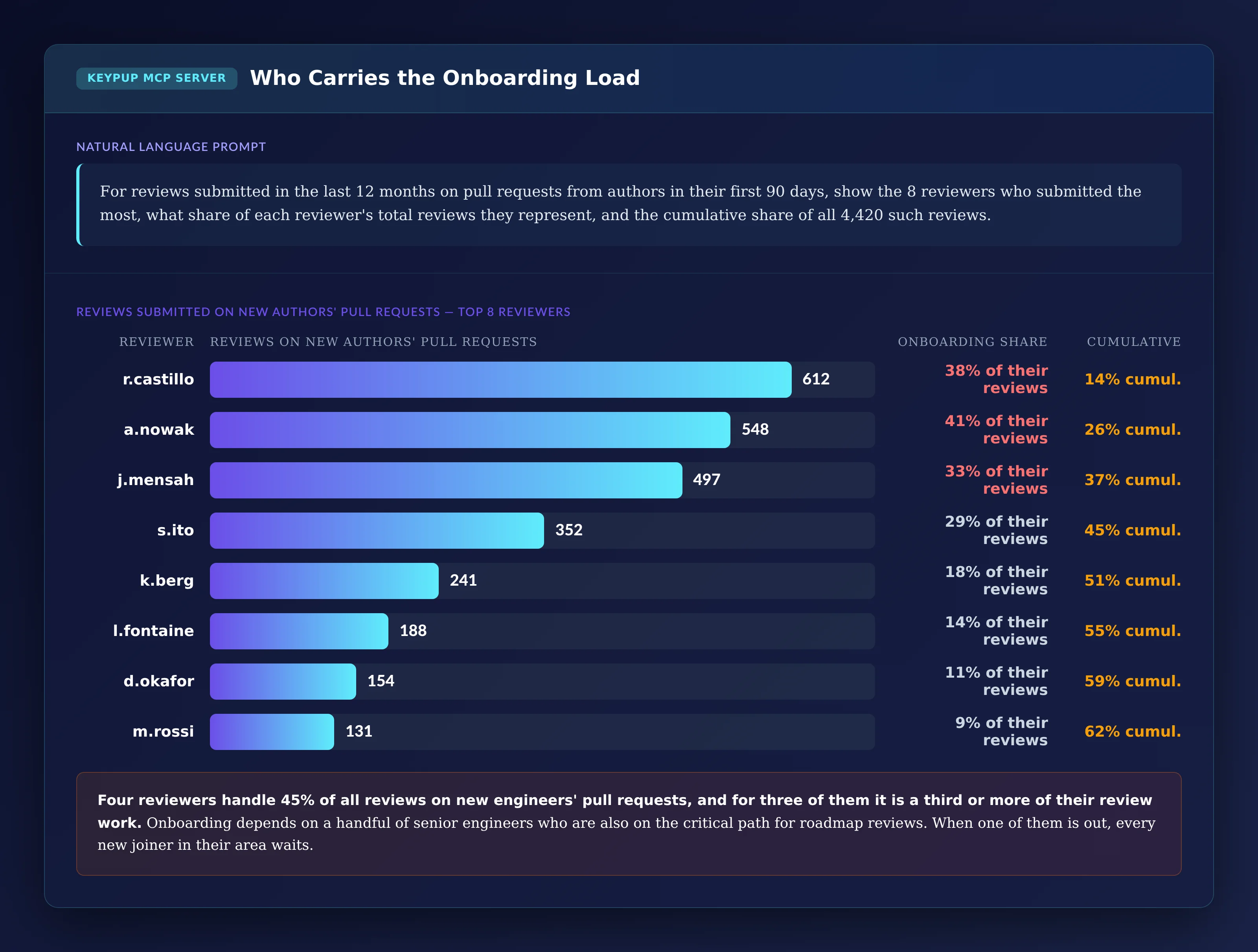The width and height of the screenshot is (1258, 952).
Task: Click 9% of their reviews
Action: [x=1001, y=731]
